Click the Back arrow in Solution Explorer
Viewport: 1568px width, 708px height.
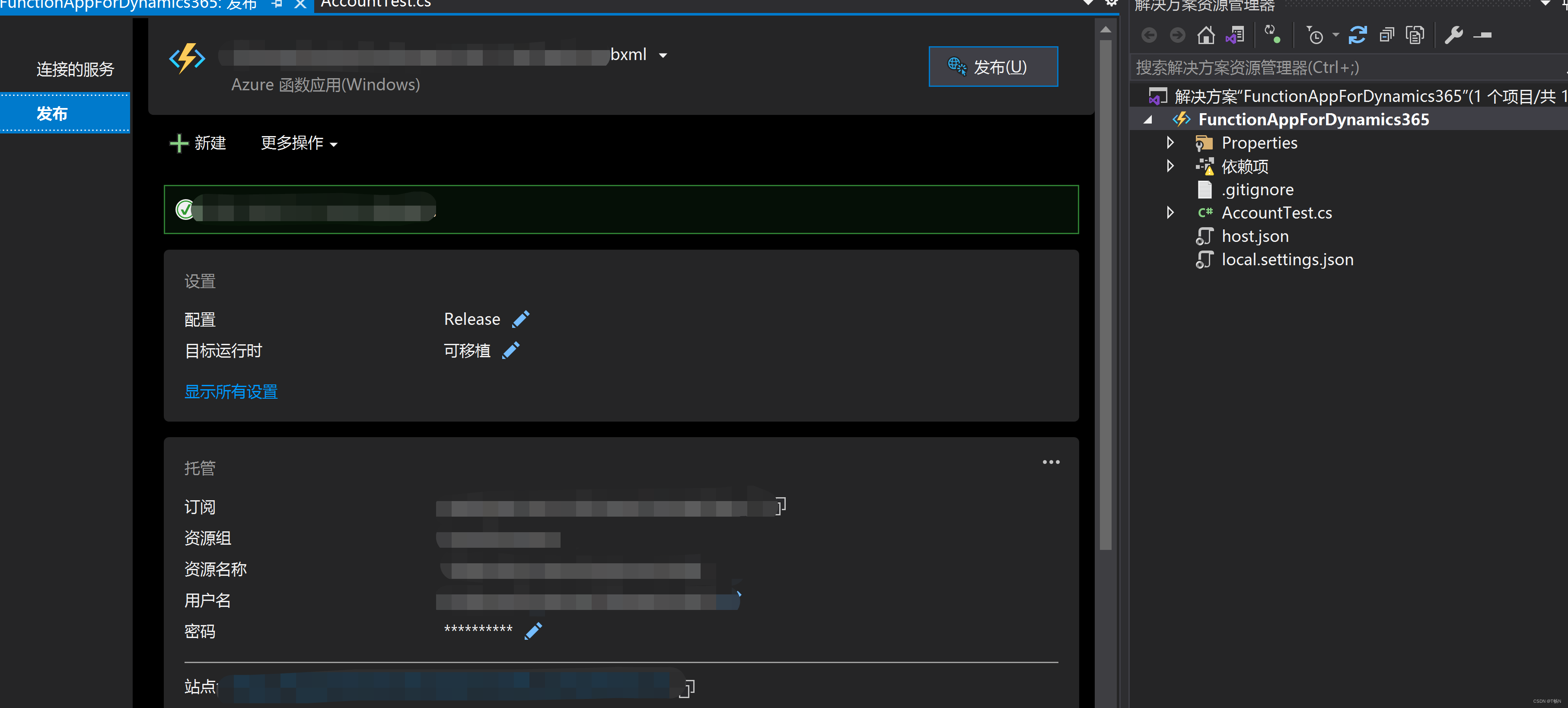click(1149, 35)
